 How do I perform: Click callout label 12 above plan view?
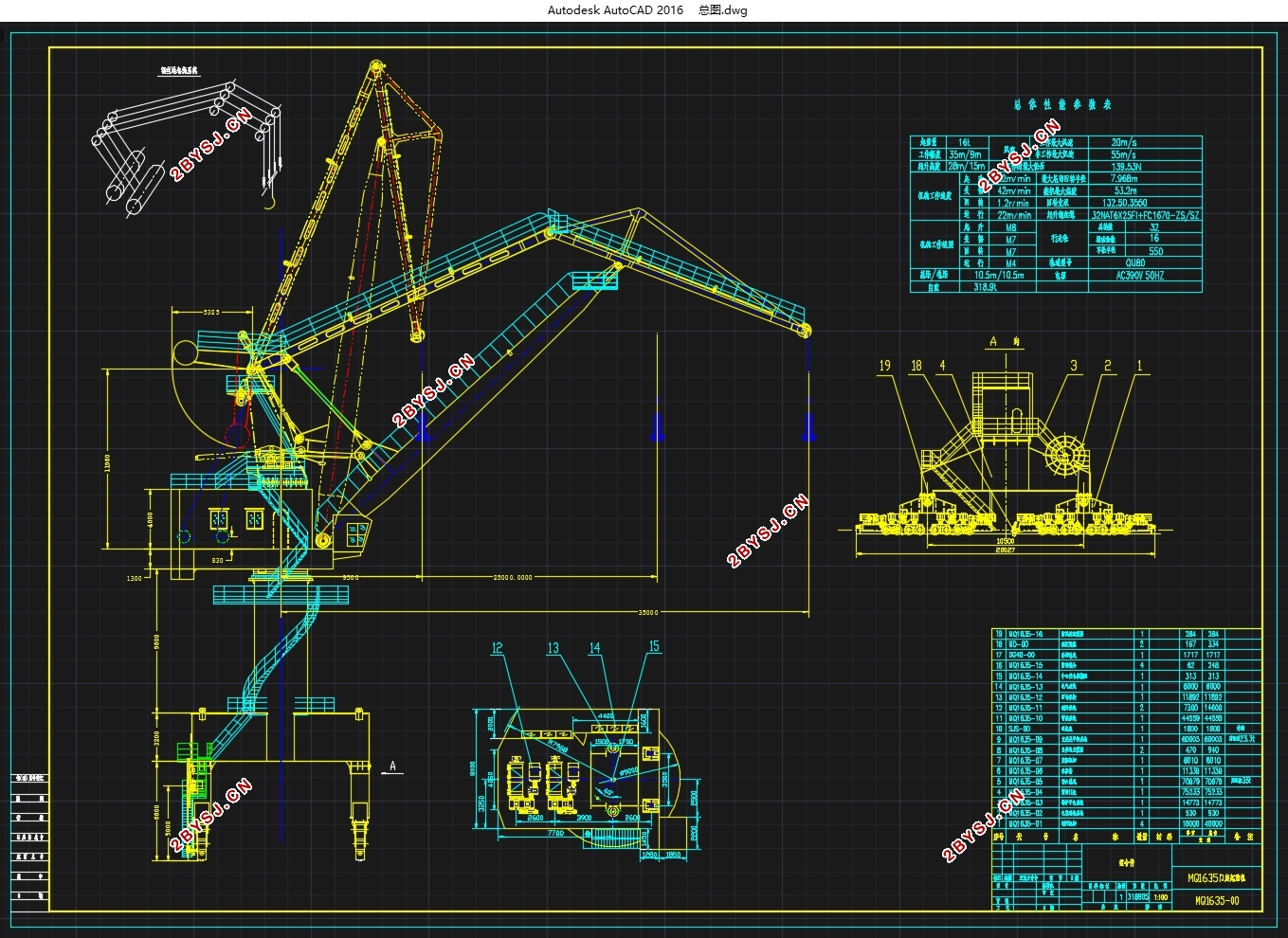click(498, 648)
